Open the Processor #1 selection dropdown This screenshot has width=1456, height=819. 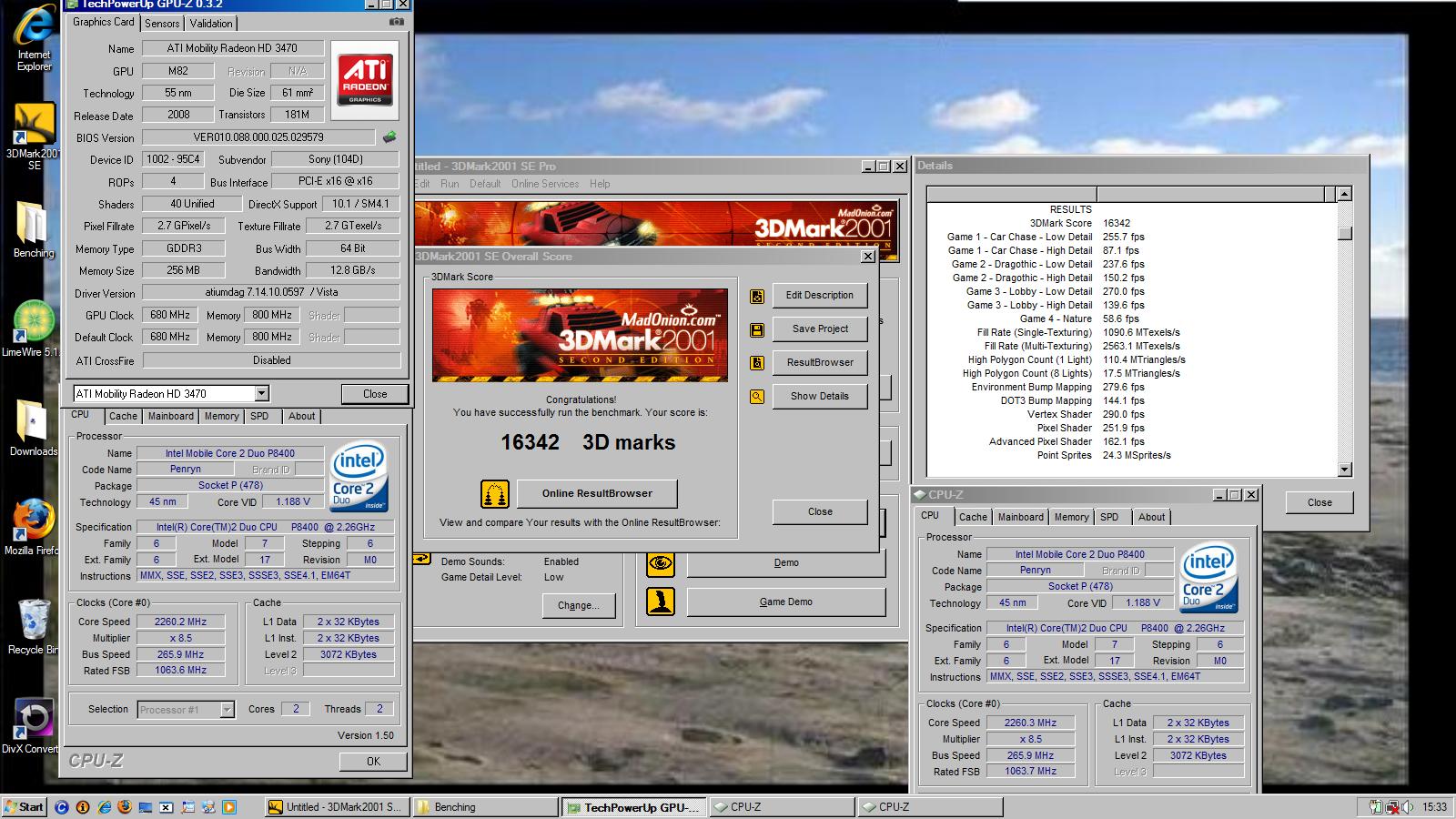(227, 710)
